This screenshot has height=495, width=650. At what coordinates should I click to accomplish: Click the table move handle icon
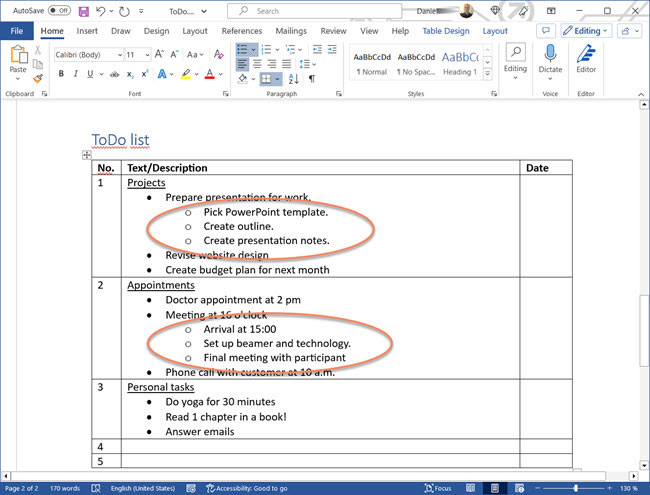point(86,155)
